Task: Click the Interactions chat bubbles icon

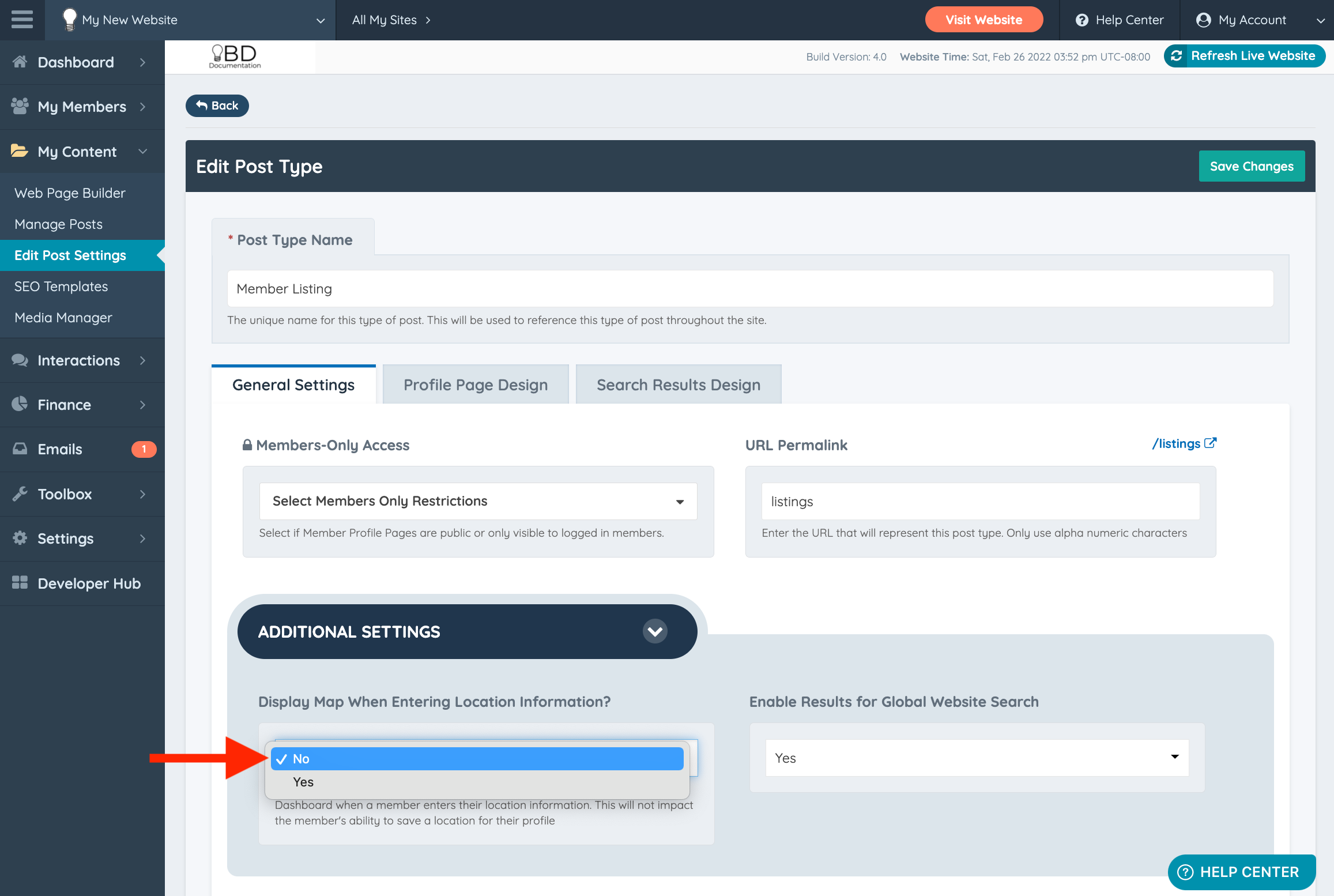Action: [20, 360]
